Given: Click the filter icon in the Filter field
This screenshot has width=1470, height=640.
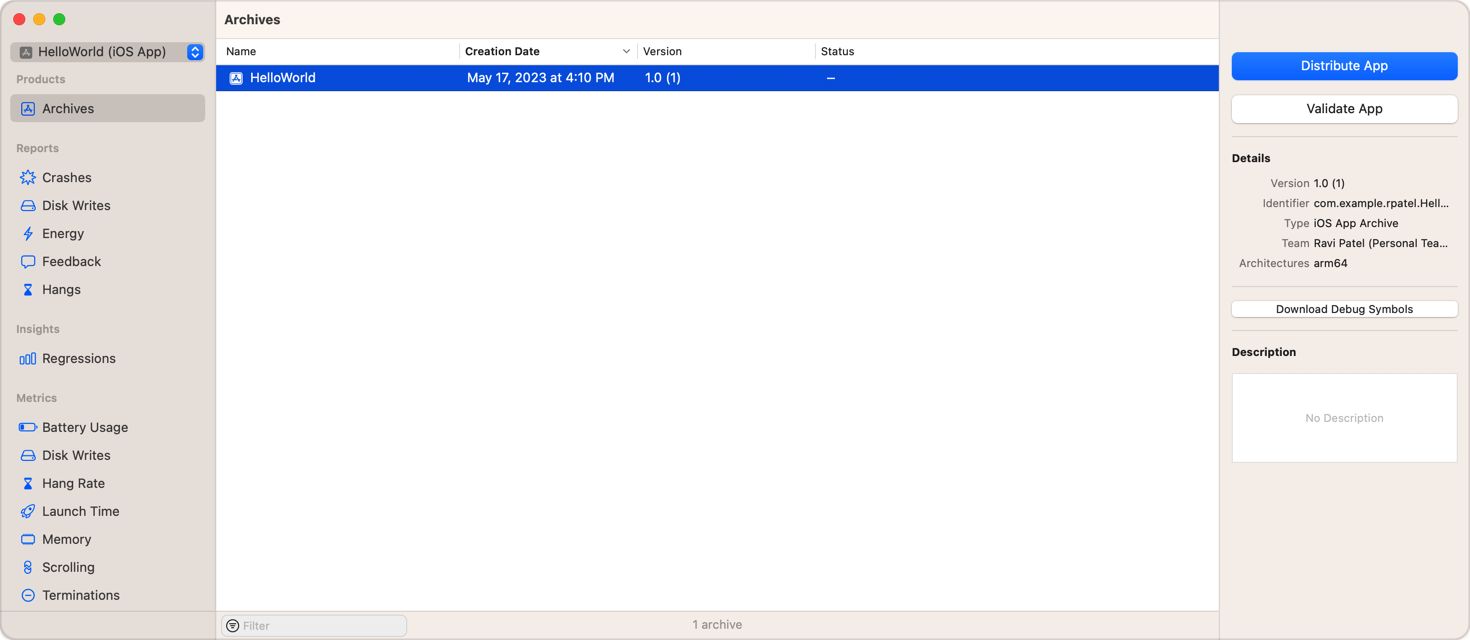Looking at the screenshot, I should pyautogui.click(x=233, y=626).
